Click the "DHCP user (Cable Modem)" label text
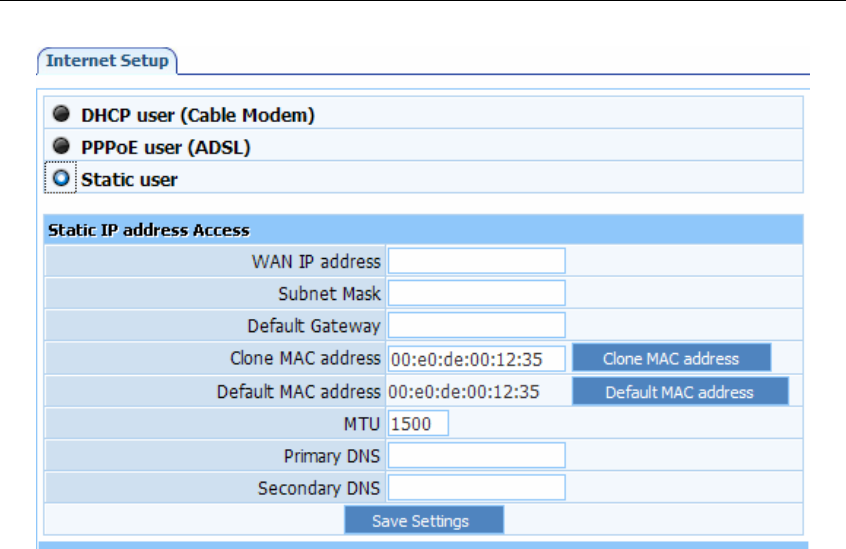The height and width of the screenshot is (549, 846). pyautogui.click(x=198, y=115)
